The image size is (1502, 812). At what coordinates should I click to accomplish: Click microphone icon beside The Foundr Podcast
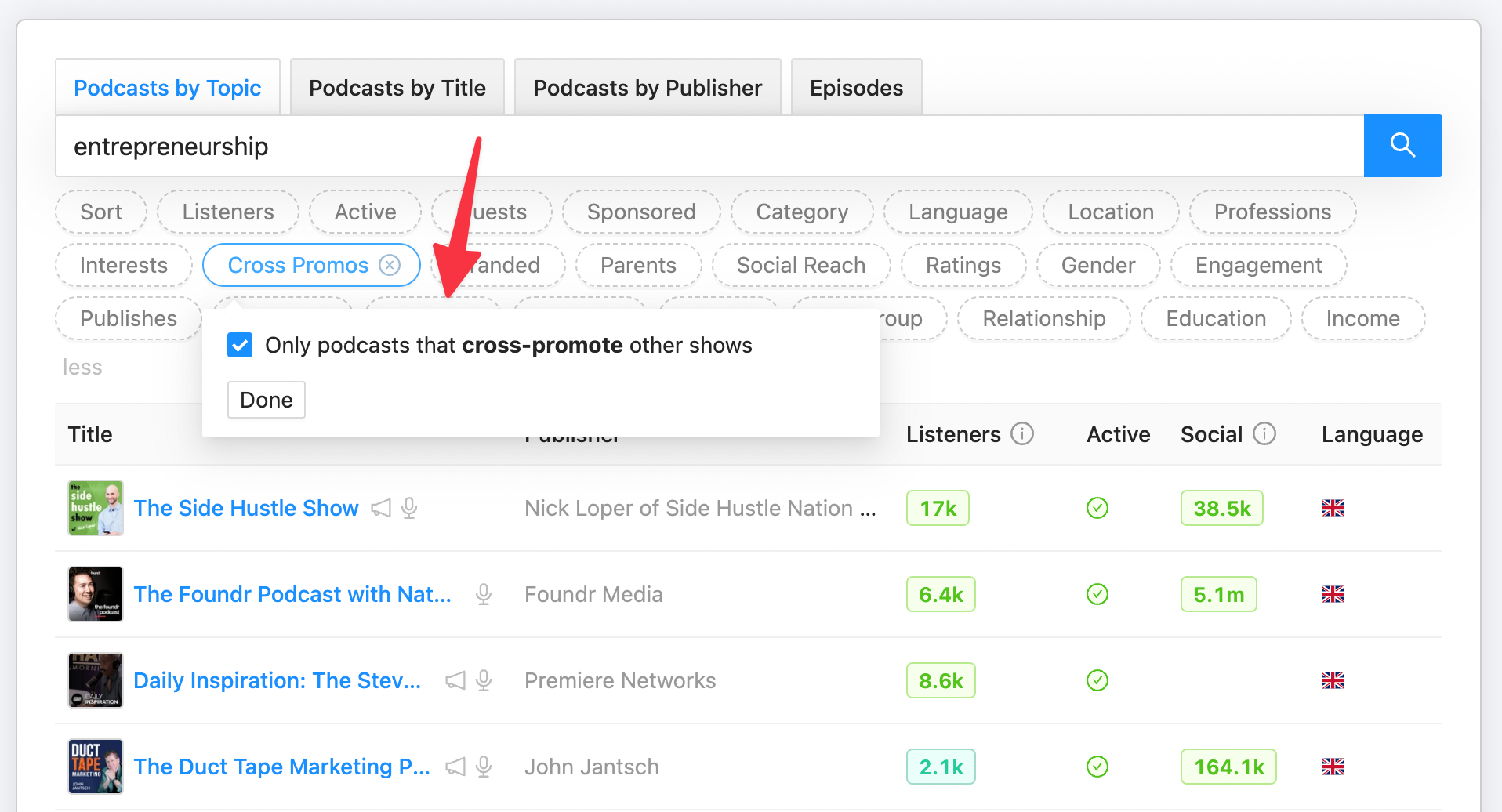tap(484, 594)
